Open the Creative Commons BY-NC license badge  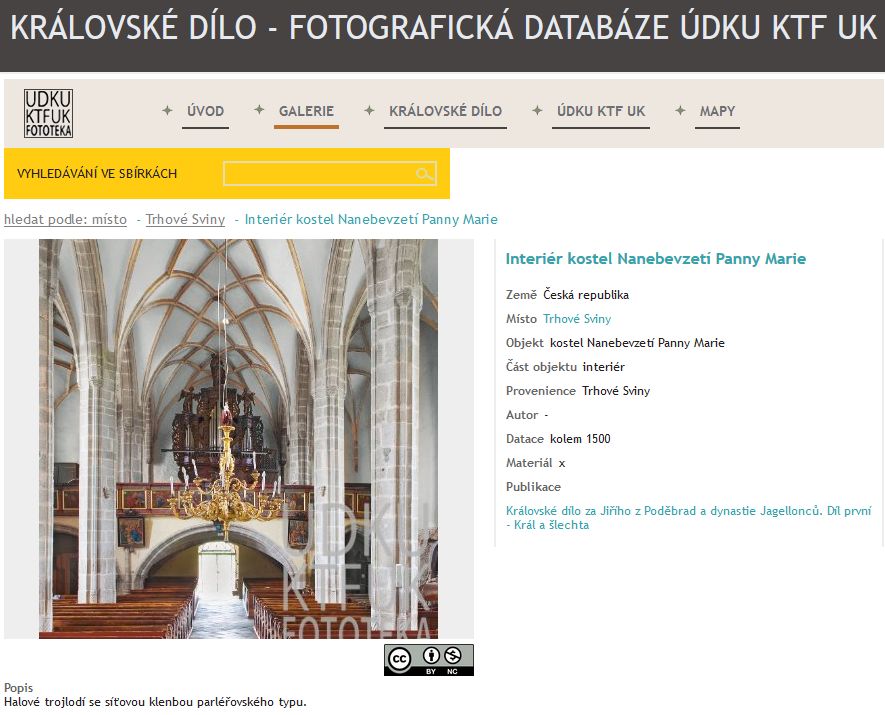pyautogui.click(x=428, y=659)
